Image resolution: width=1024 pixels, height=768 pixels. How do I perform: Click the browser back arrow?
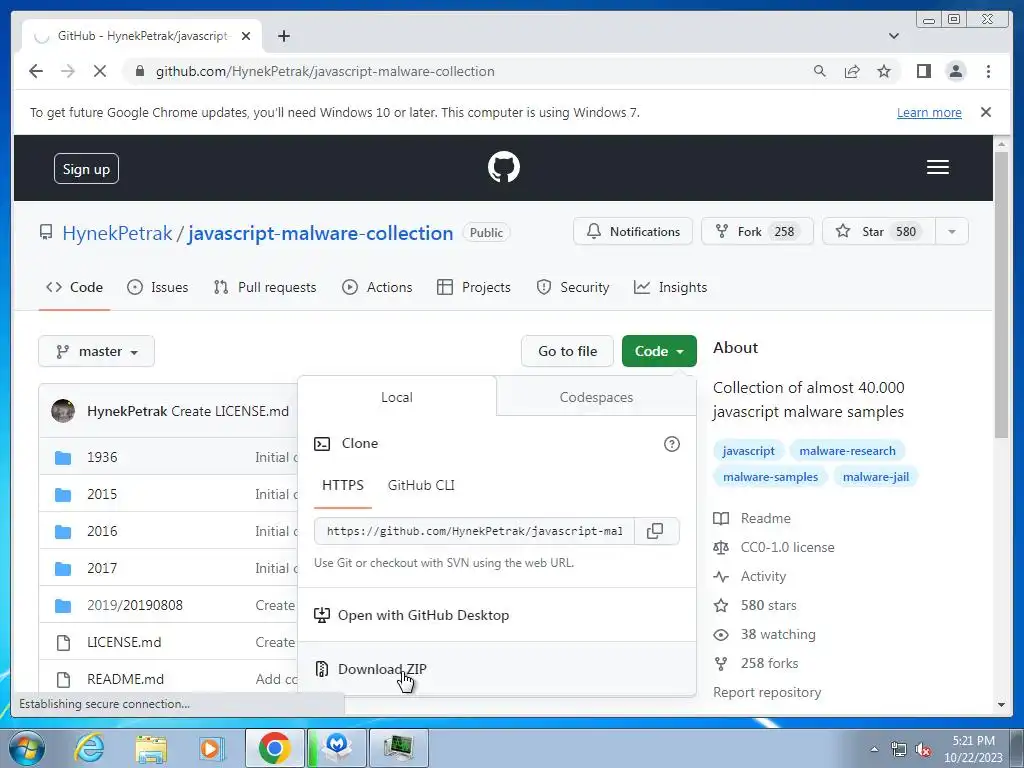[36, 71]
